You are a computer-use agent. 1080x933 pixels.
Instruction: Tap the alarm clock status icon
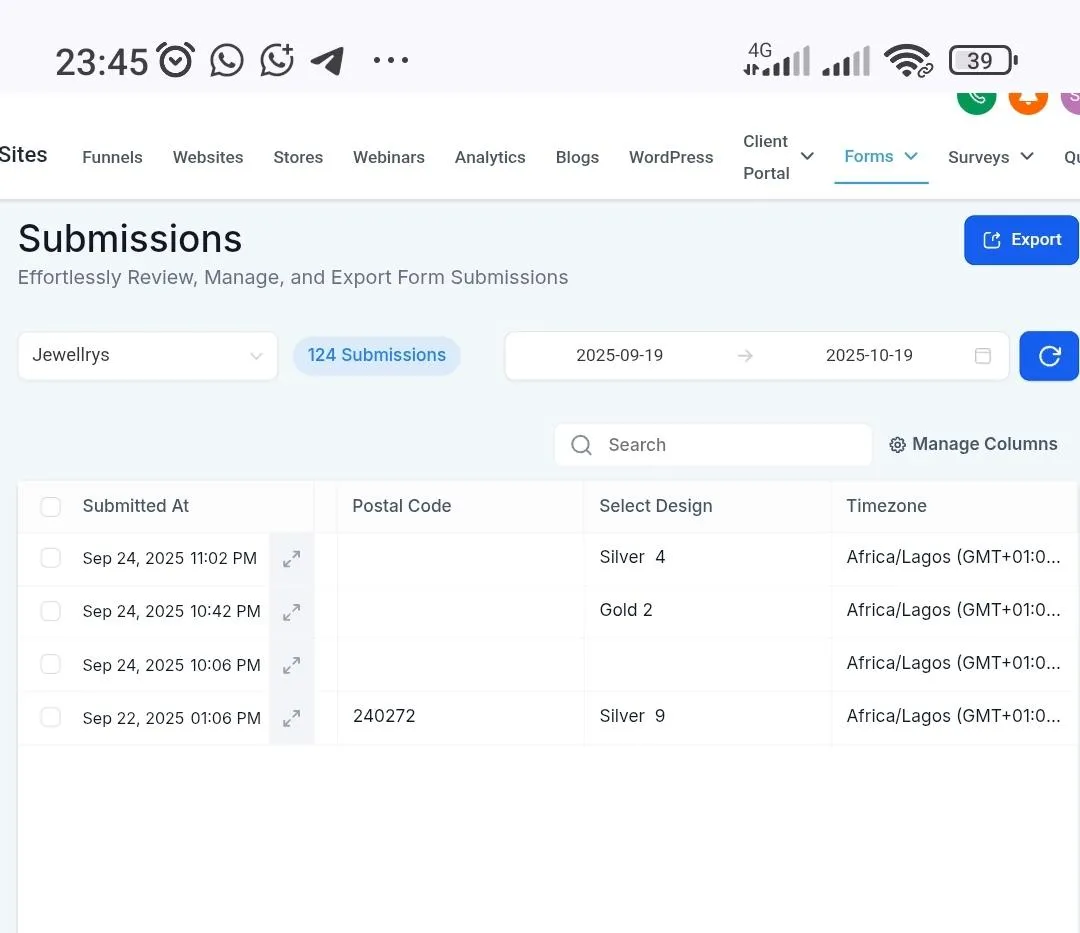(x=176, y=60)
